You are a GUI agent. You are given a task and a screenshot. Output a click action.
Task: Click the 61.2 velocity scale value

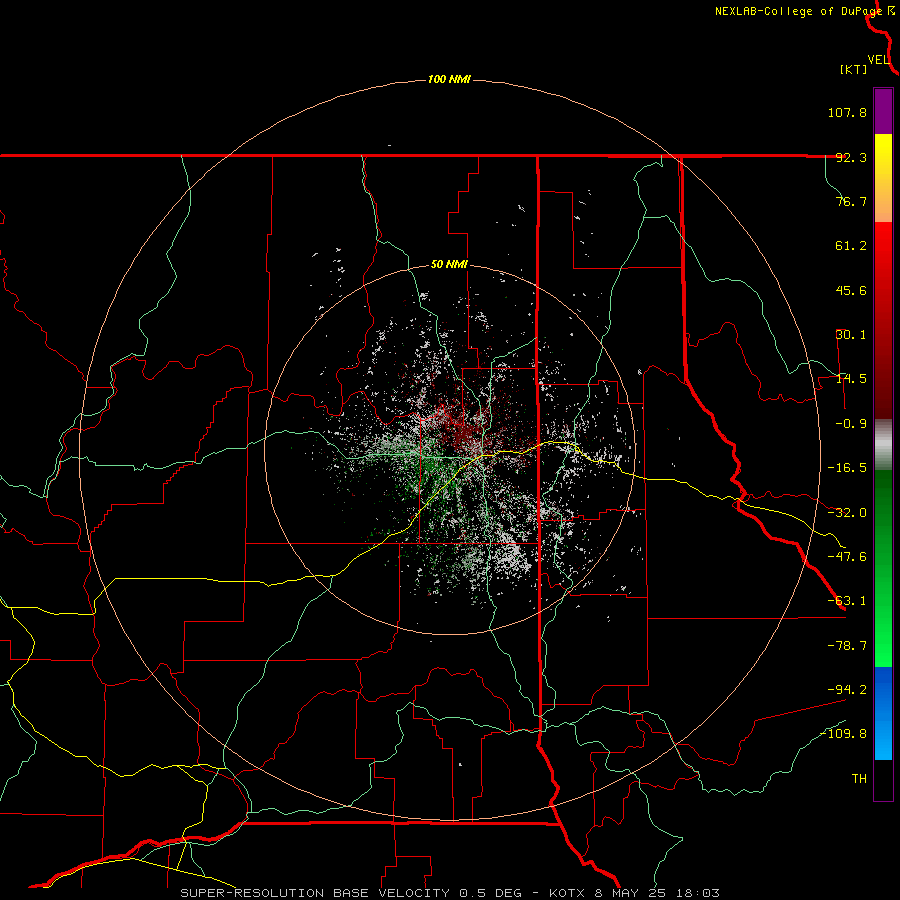(x=851, y=246)
